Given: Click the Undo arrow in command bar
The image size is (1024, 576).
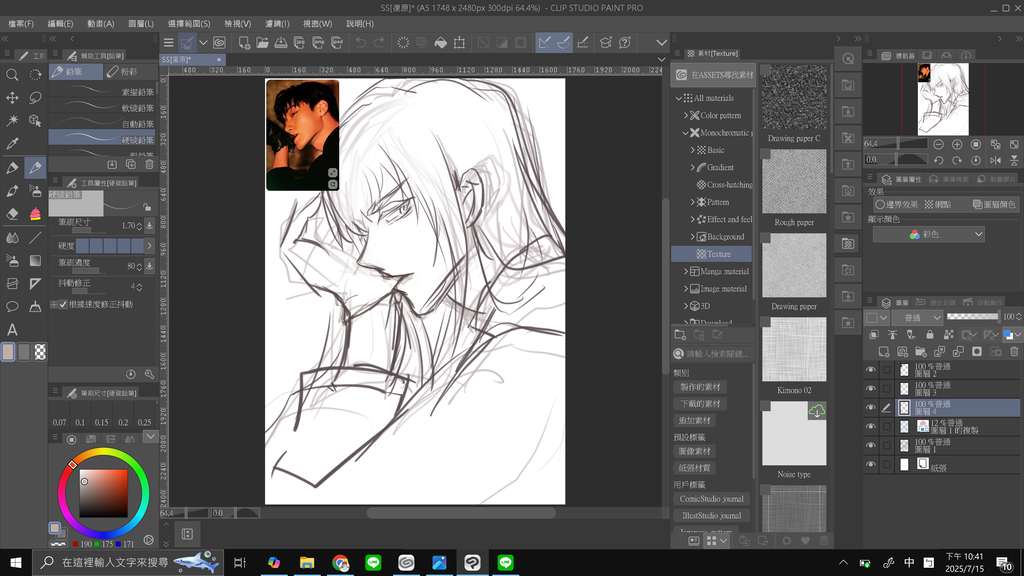Looking at the screenshot, I should pyautogui.click(x=360, y=42).
